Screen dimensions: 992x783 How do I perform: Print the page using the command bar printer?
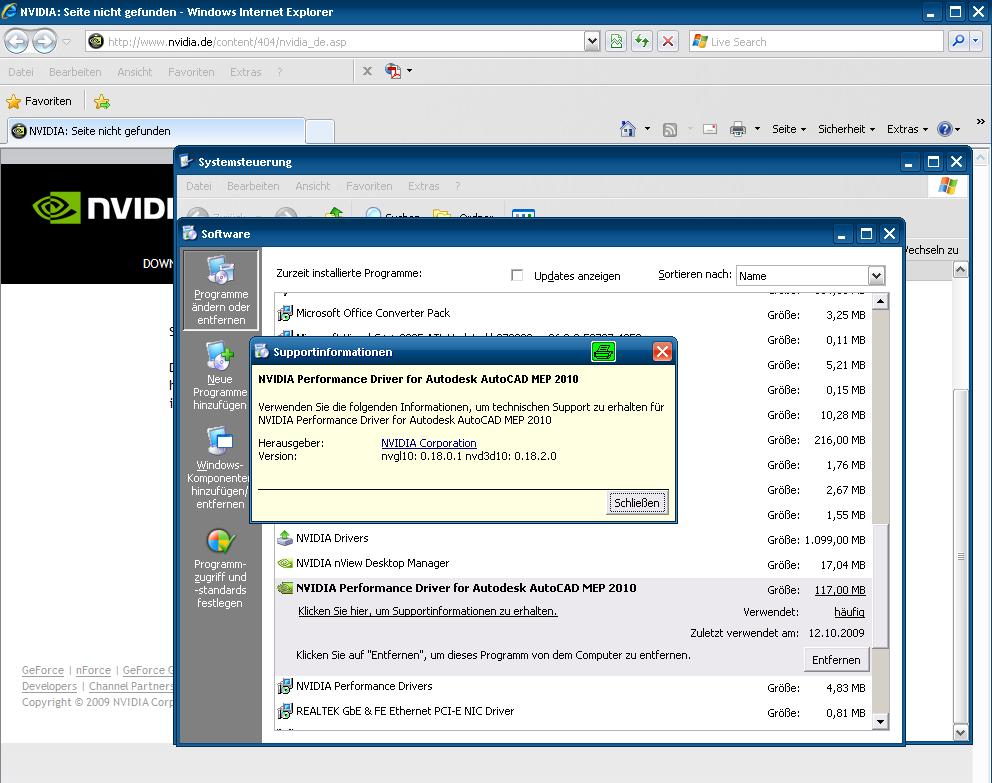[x=738, y=129]
